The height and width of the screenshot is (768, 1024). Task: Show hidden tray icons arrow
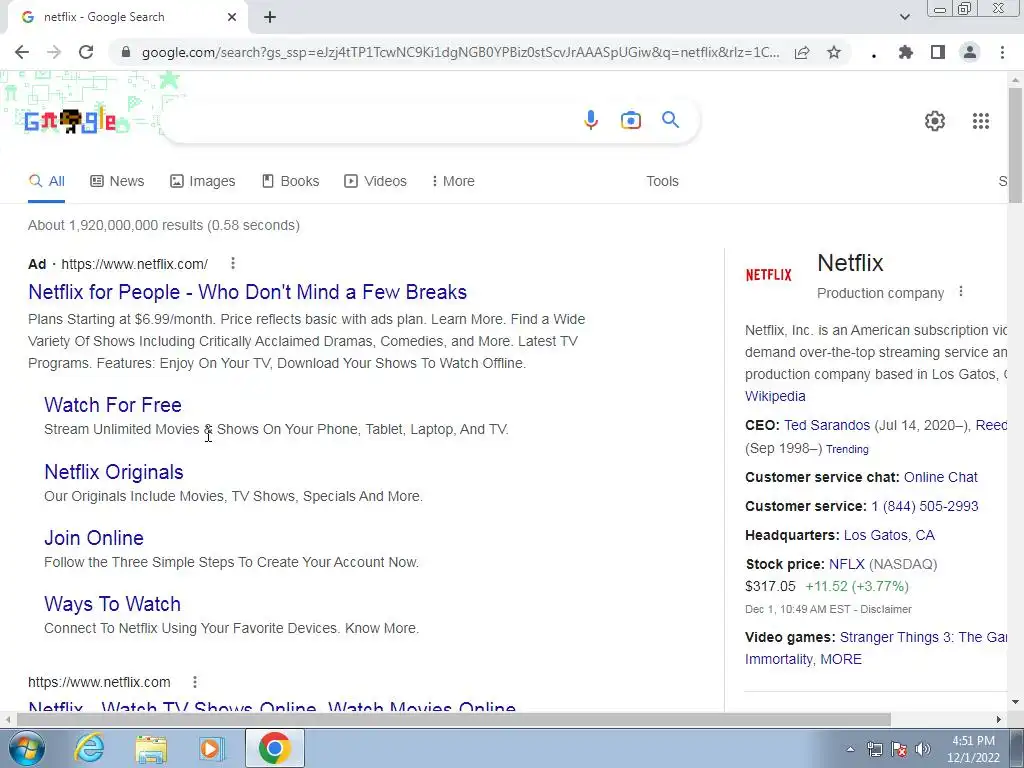coord(850,749)
